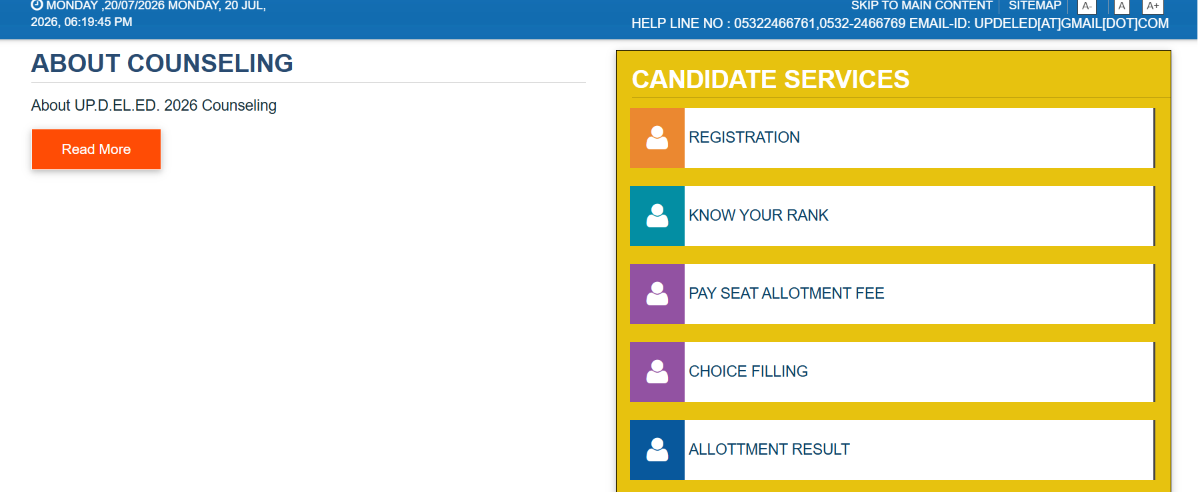Open the Read More button
This screenshot has width=1198, height=492.
96,149
